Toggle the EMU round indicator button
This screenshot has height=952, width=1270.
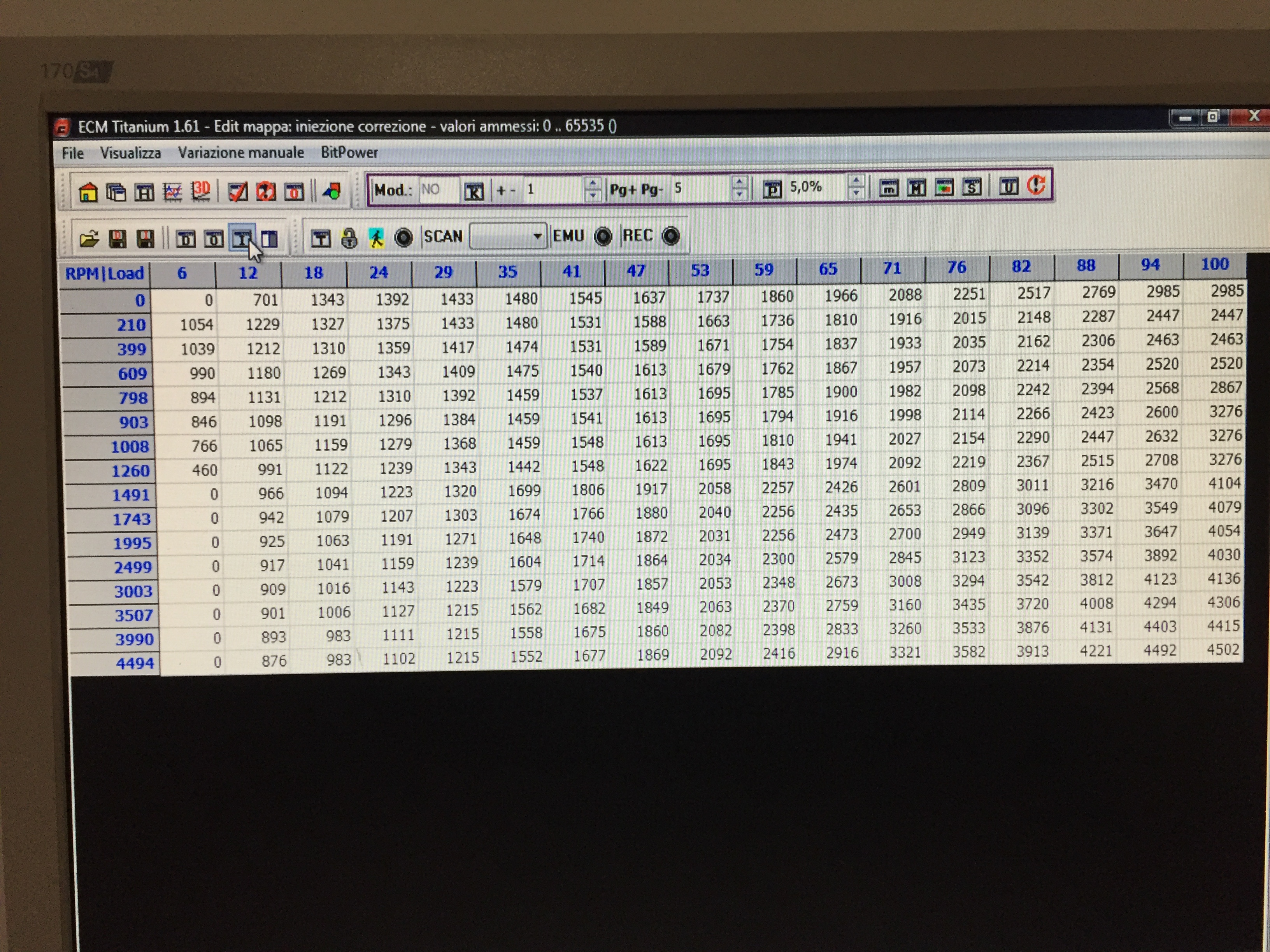pos(603,236)
